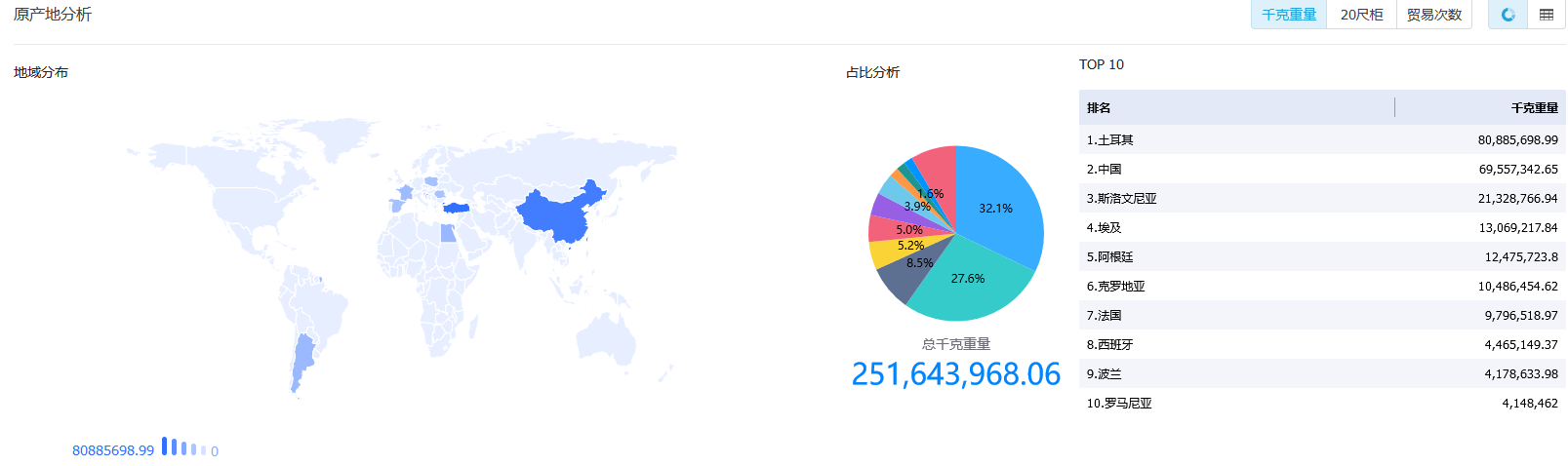Sort by the 千克重量 column header

(1534, 108)
